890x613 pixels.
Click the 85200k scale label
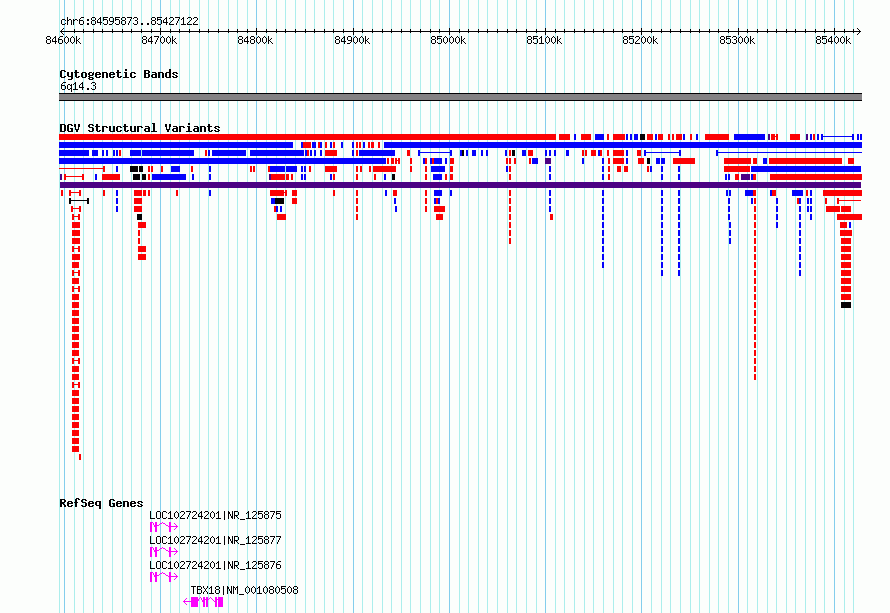pyautogui.click(x=640, y=40)
